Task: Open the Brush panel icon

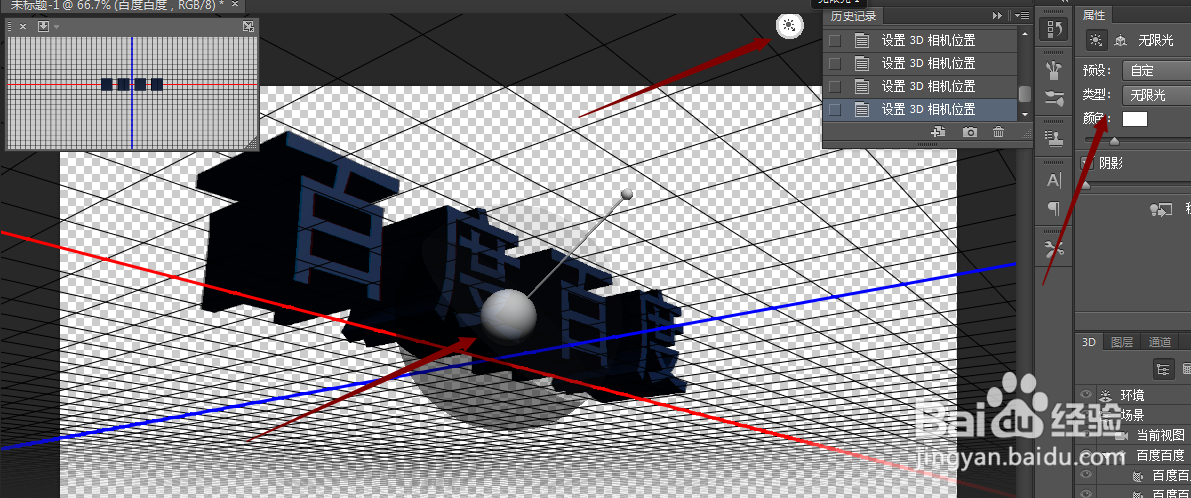Action: click(1054, 97)
